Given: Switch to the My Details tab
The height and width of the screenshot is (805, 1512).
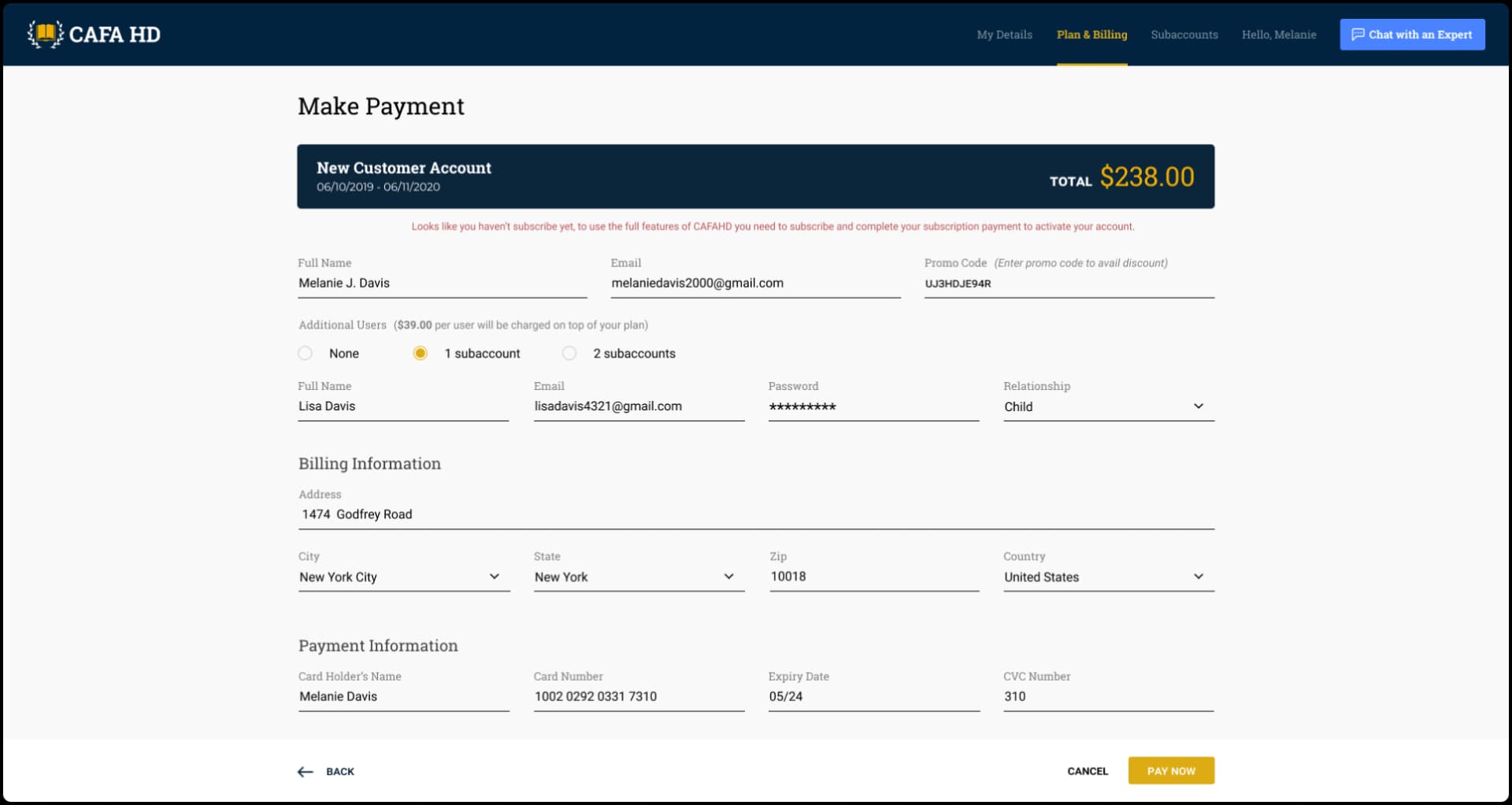Looking at the screenshot, I should 1004,34.
